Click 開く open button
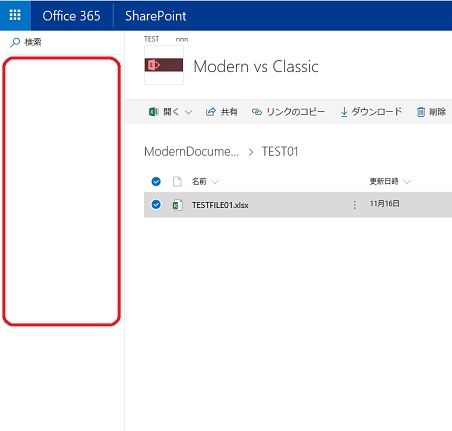This screenshot has height=431, width=452. 171,112
